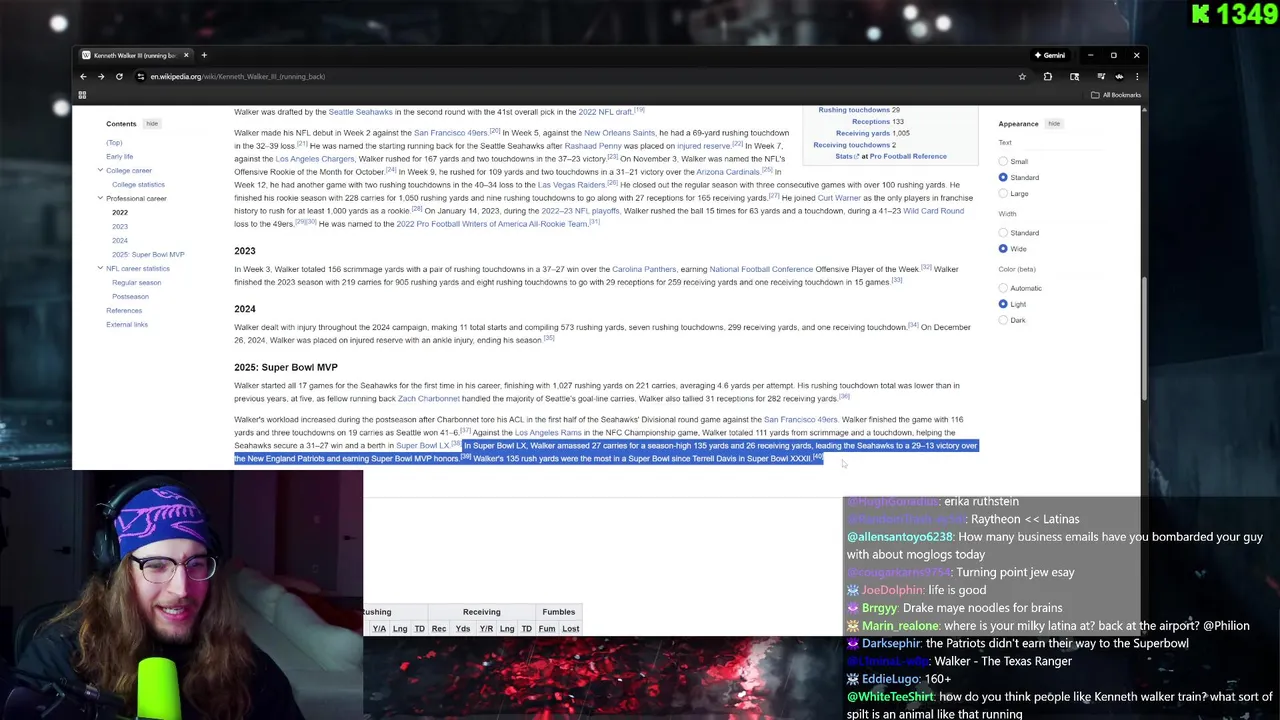Open the Chrome three-dot menu
This screenshot has width=1280, height=720.
1137,77
